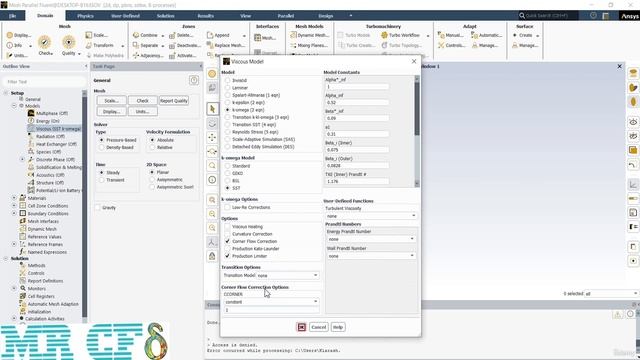The image size is (640, 360).
Task: Click the Combine zones icon
Action: (x=136, y=35)
